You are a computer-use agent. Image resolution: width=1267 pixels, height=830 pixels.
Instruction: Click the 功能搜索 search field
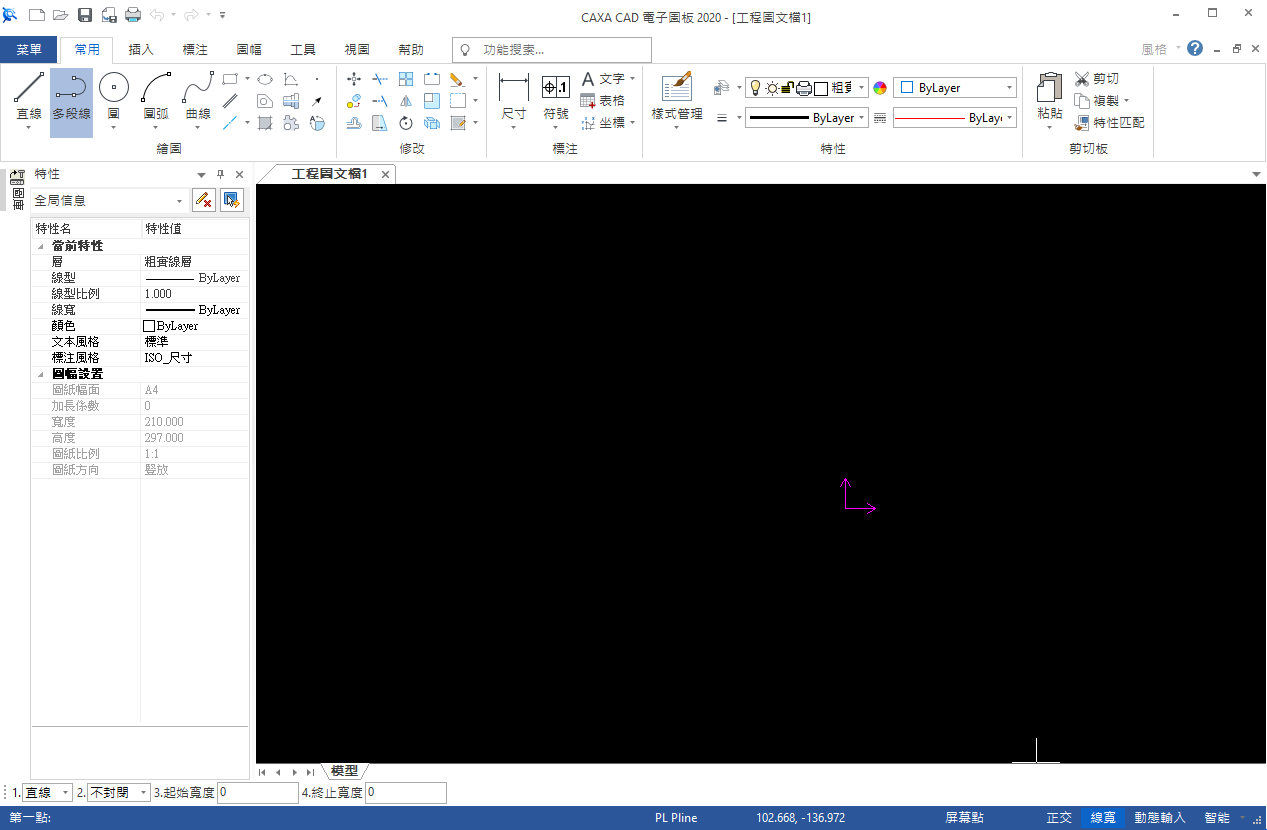coord(552,49)
